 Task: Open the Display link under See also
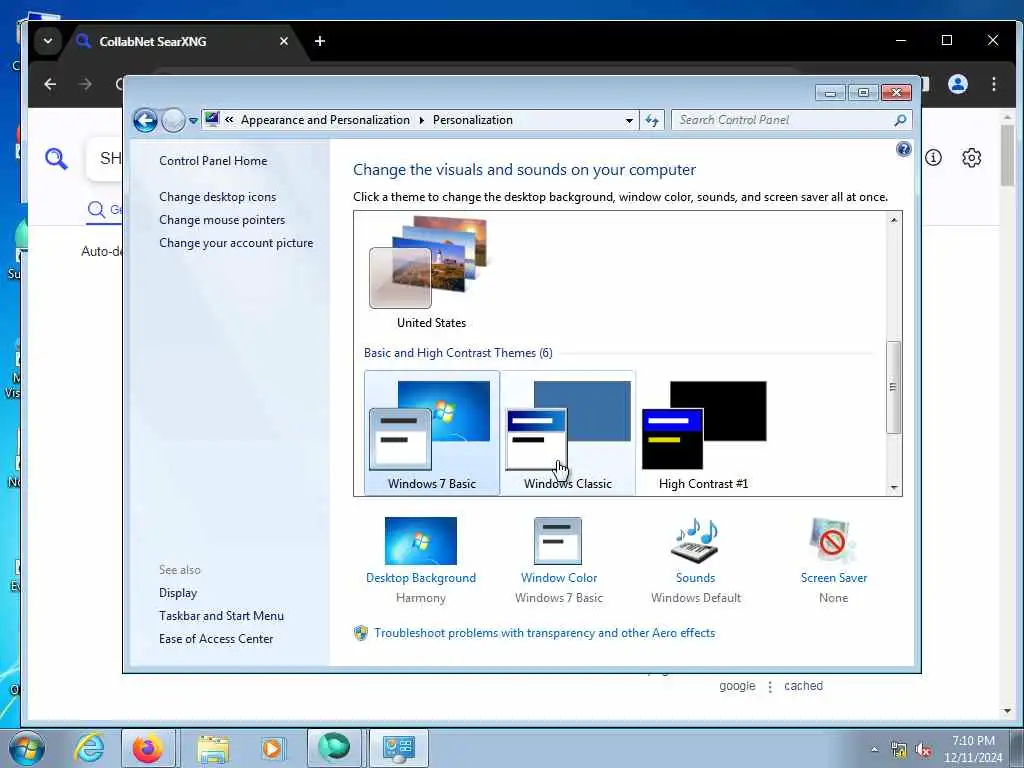tap(178, 593)
